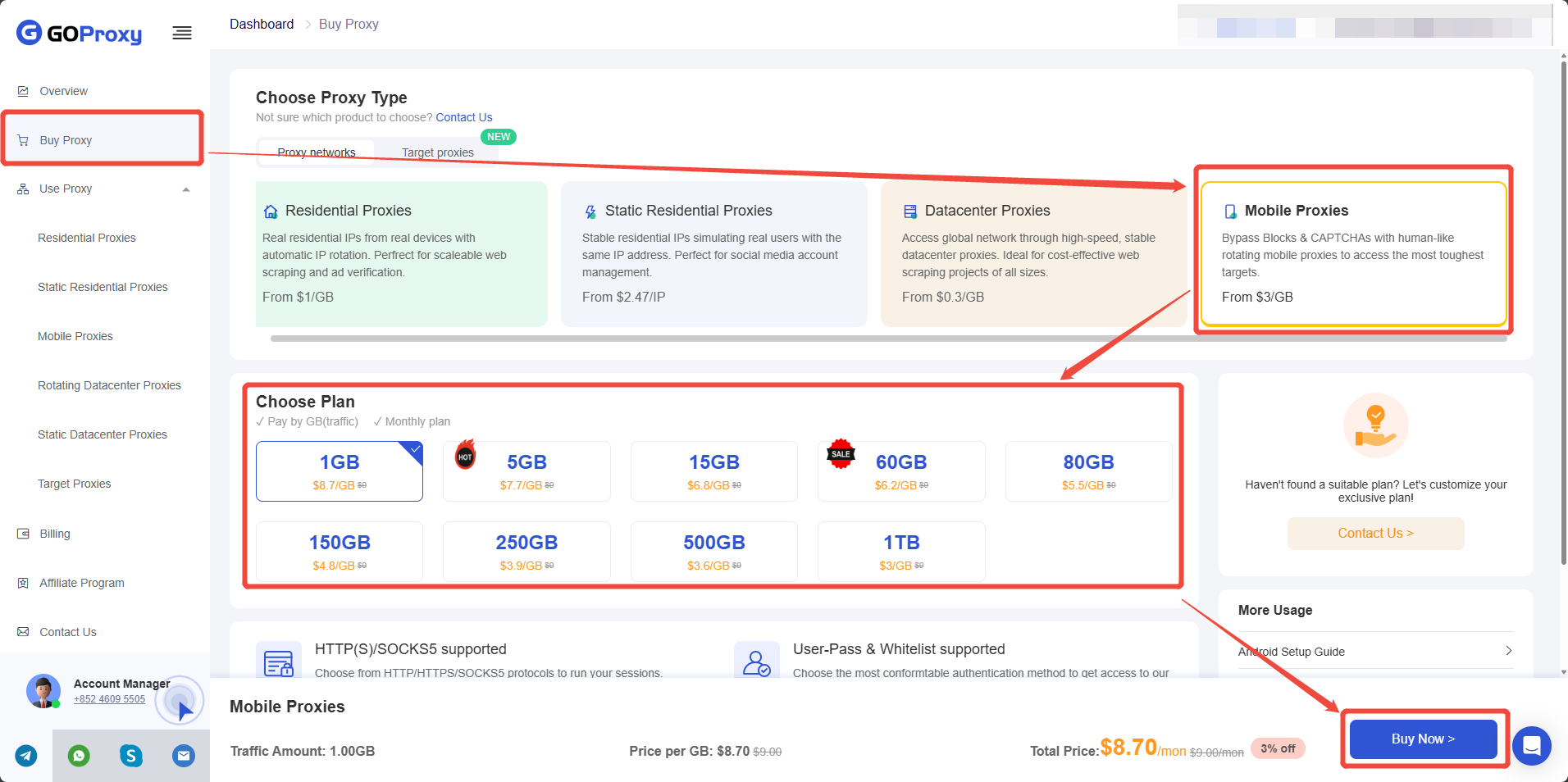
Task: Click the Contact Us envelope icon in sidebar
Action: pyautogui.click(x=23, y=632)
